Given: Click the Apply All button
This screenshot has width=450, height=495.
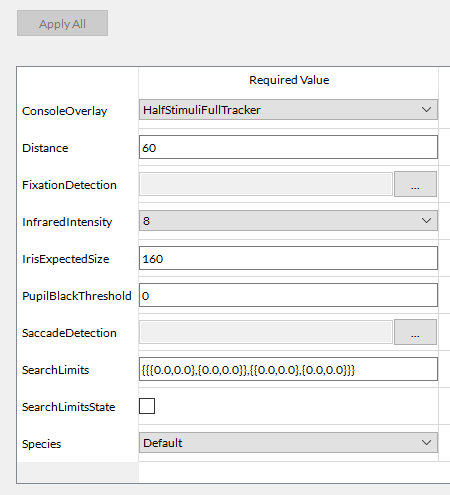Looking at the screenshot, I should click(62, 23).
